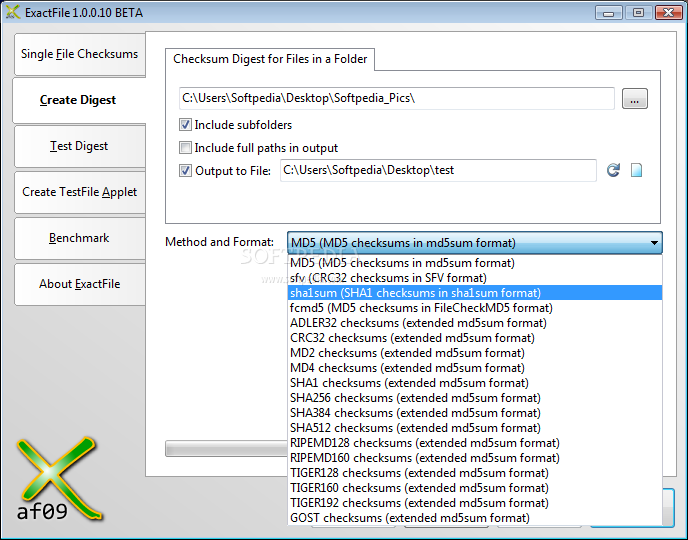Choose TIGER160 checksums option
Image resolution: width=688 pixels, height=540 pixels.
475,488
